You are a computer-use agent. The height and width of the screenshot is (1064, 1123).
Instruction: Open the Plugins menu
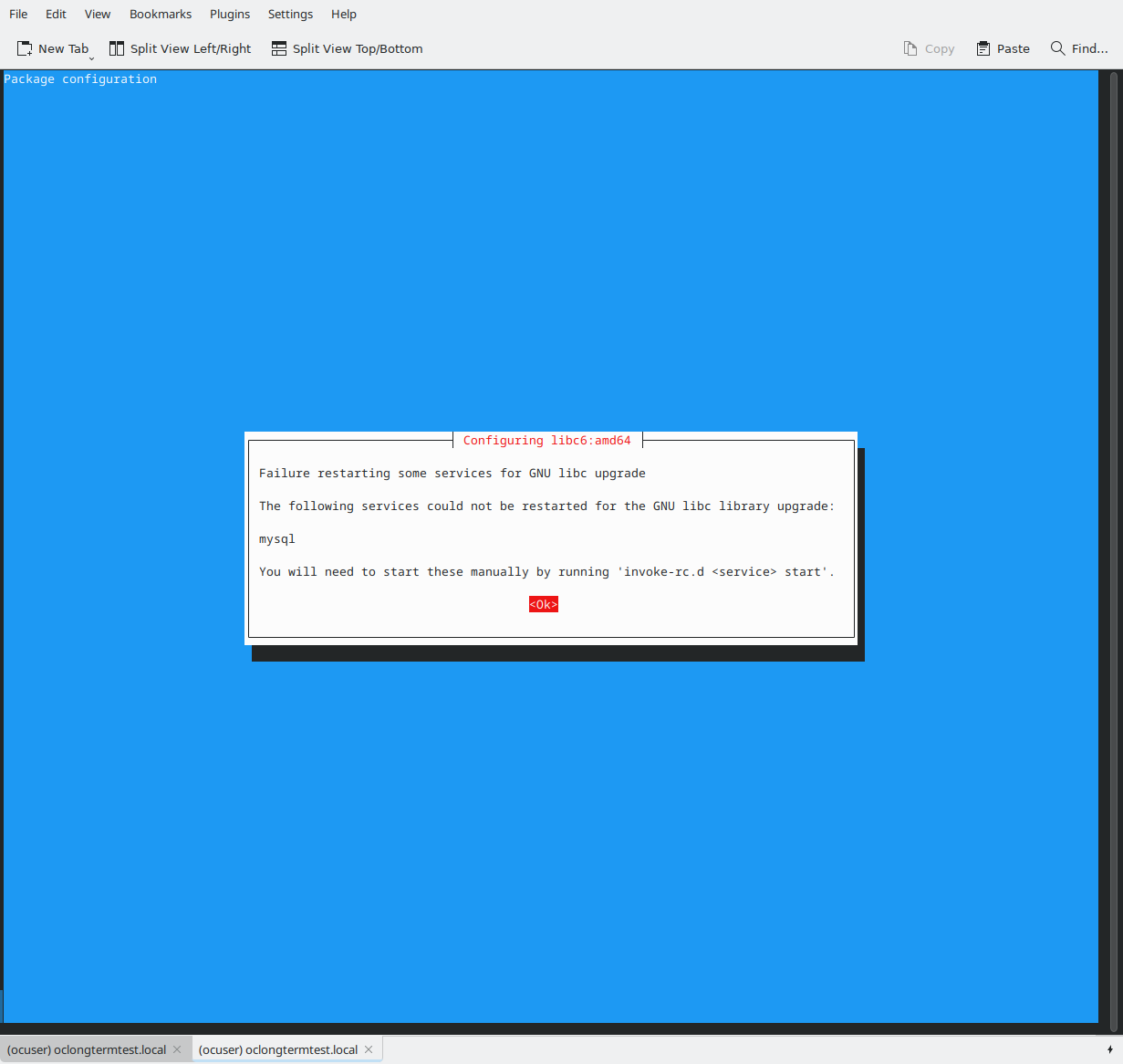[230, 15]
